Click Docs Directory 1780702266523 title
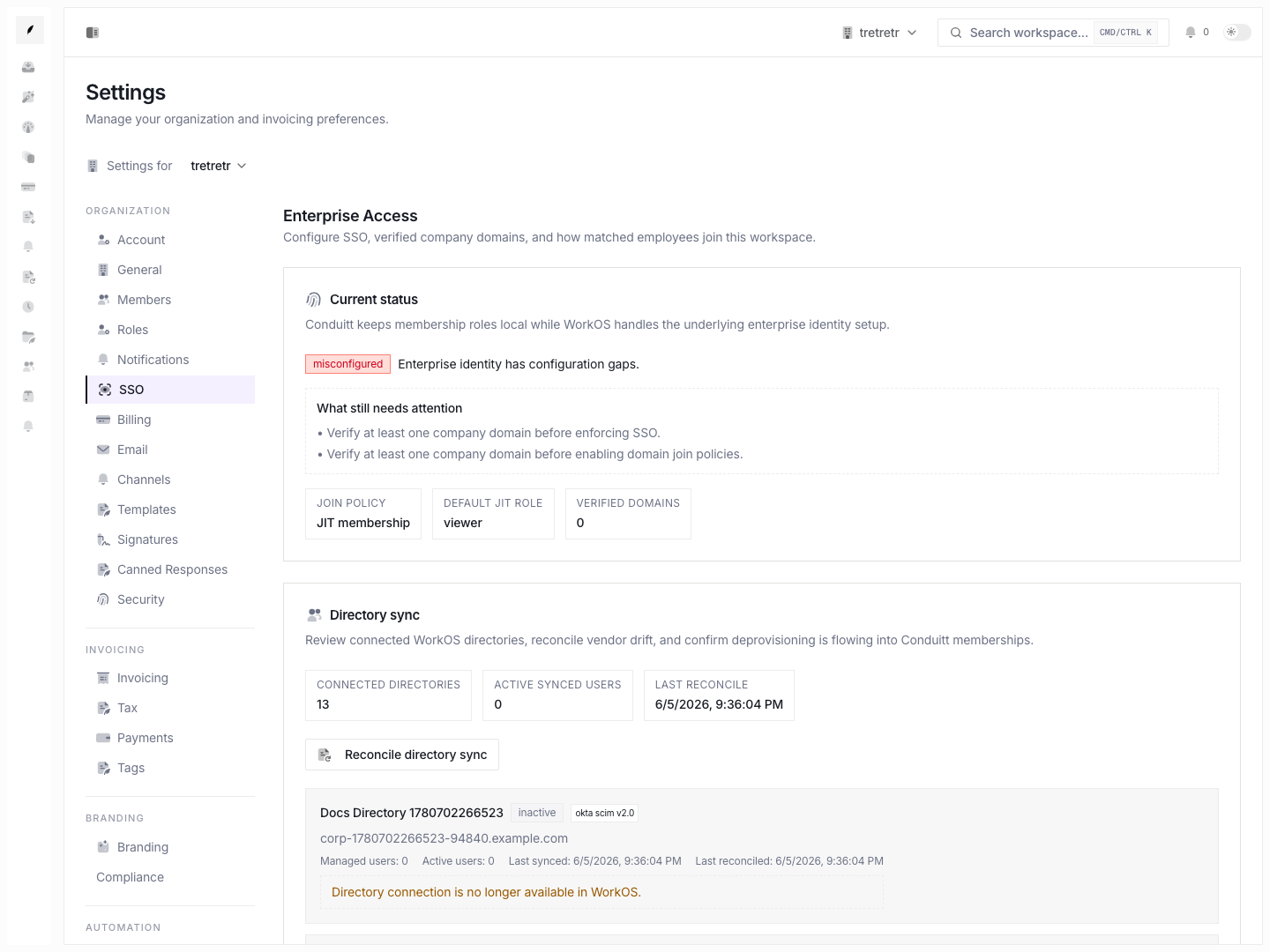 point(412,813)
